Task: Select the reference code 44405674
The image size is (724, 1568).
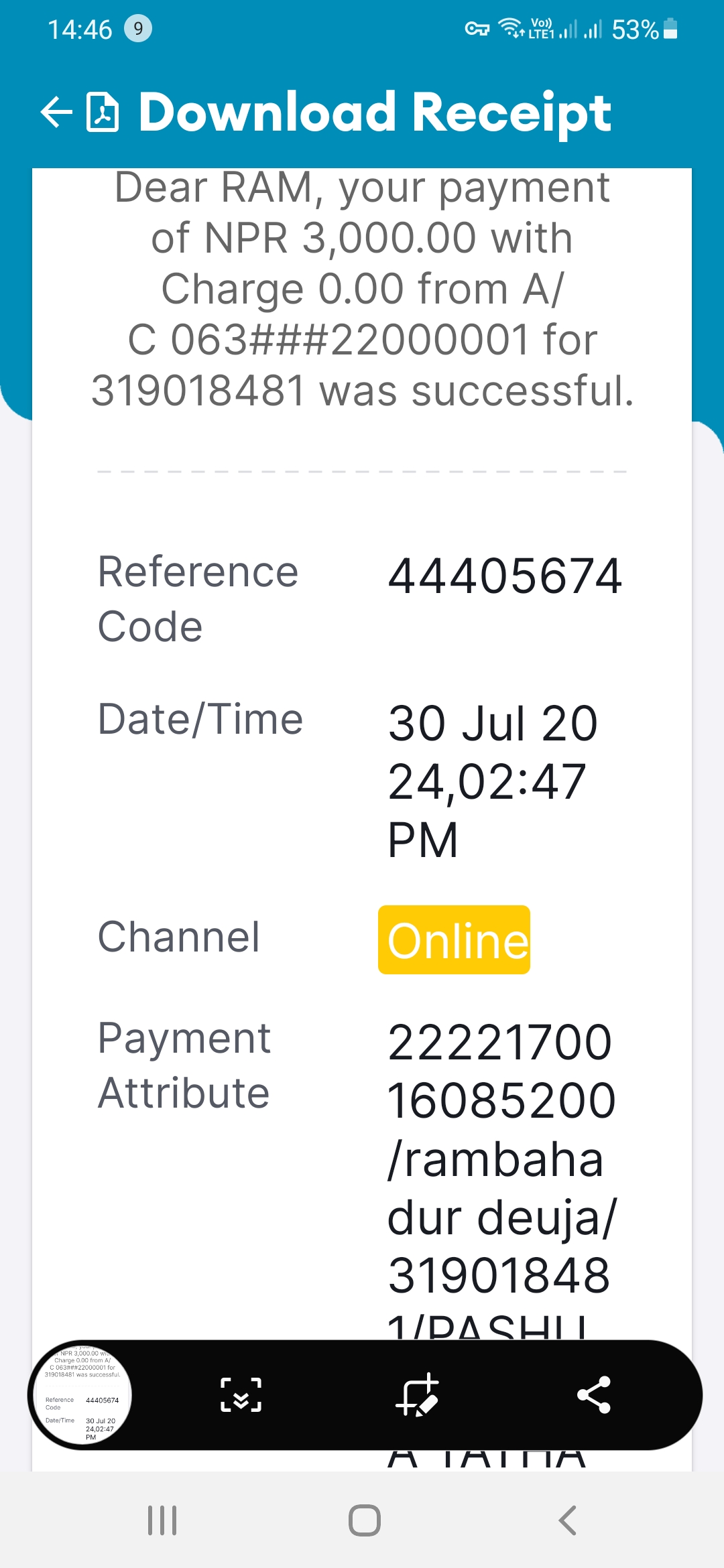Action: (505, 576)
